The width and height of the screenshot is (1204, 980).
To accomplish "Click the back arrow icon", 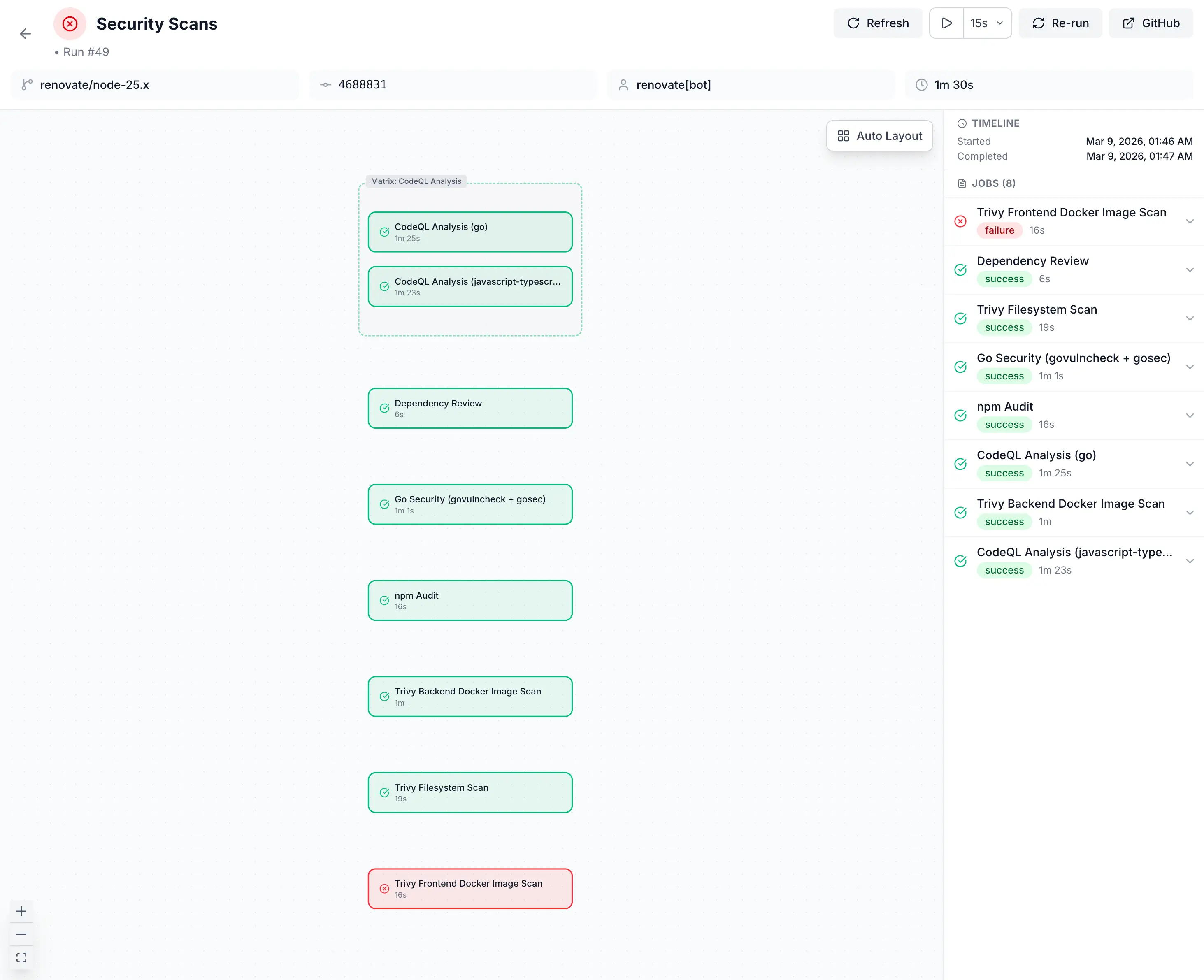I will point(26,34).
